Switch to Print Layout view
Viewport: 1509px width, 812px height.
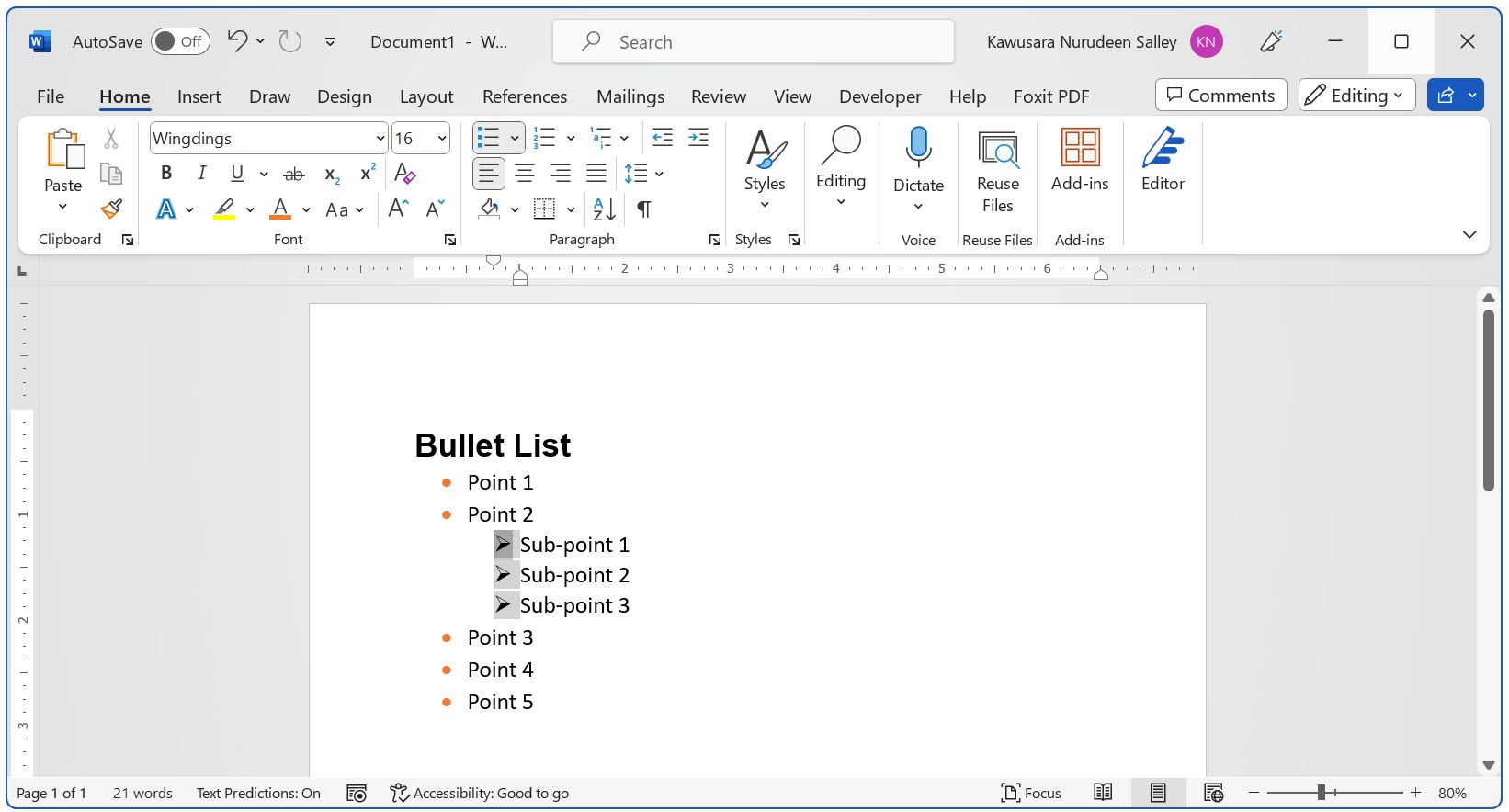click(x=1158, y=792)
